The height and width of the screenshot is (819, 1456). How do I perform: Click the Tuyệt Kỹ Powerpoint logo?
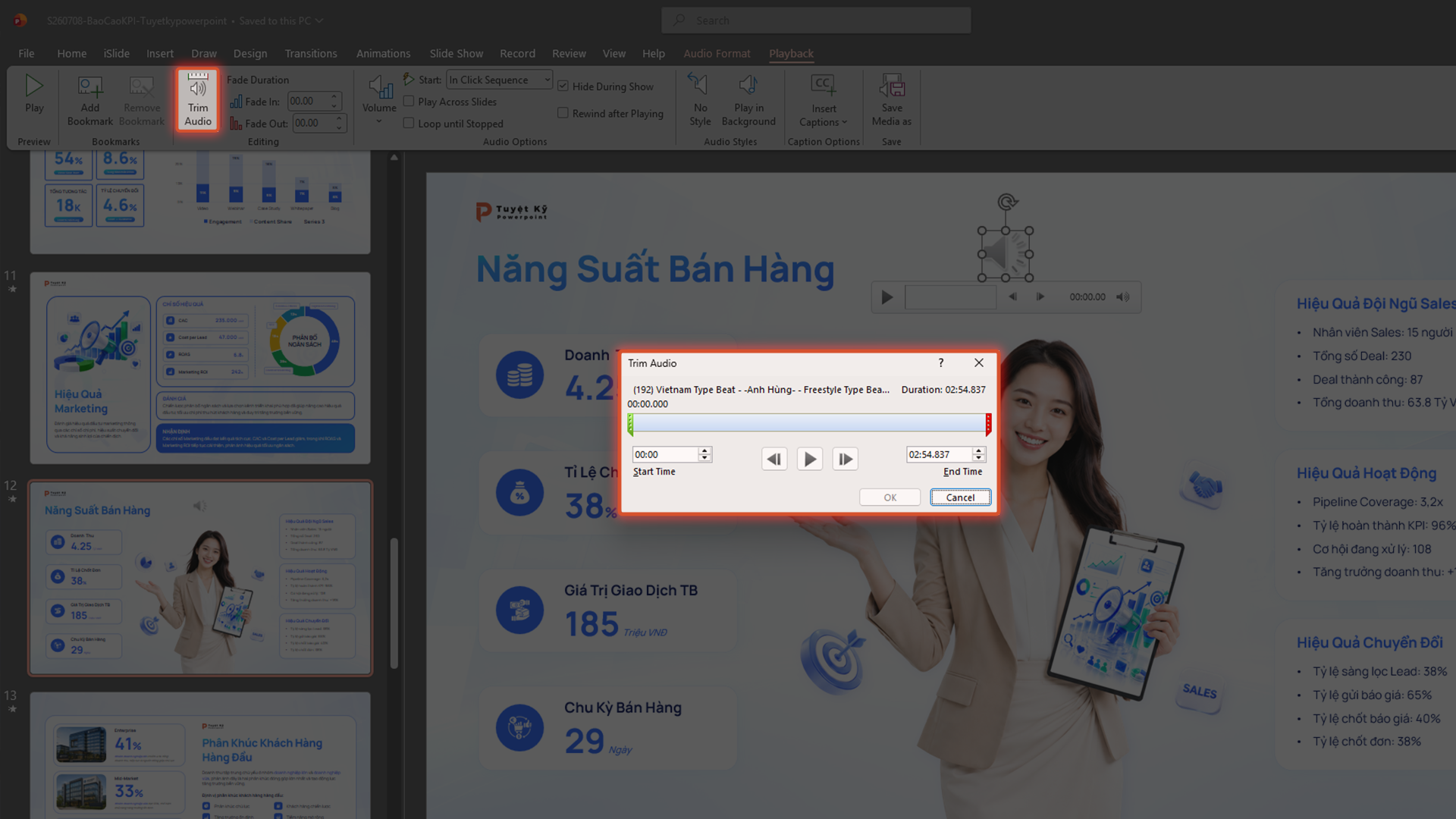511,212
